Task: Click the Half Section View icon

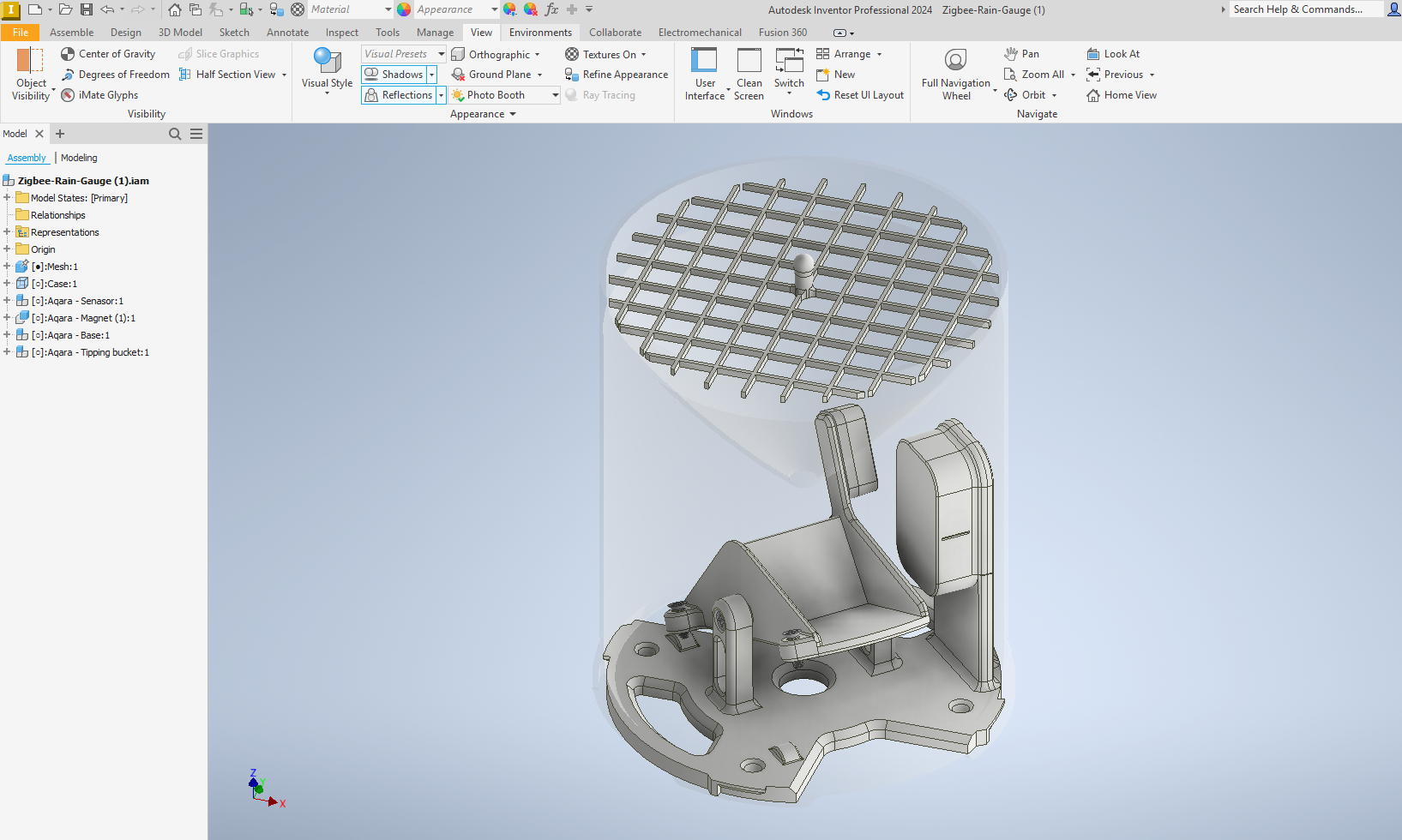Action: [184, 75]
